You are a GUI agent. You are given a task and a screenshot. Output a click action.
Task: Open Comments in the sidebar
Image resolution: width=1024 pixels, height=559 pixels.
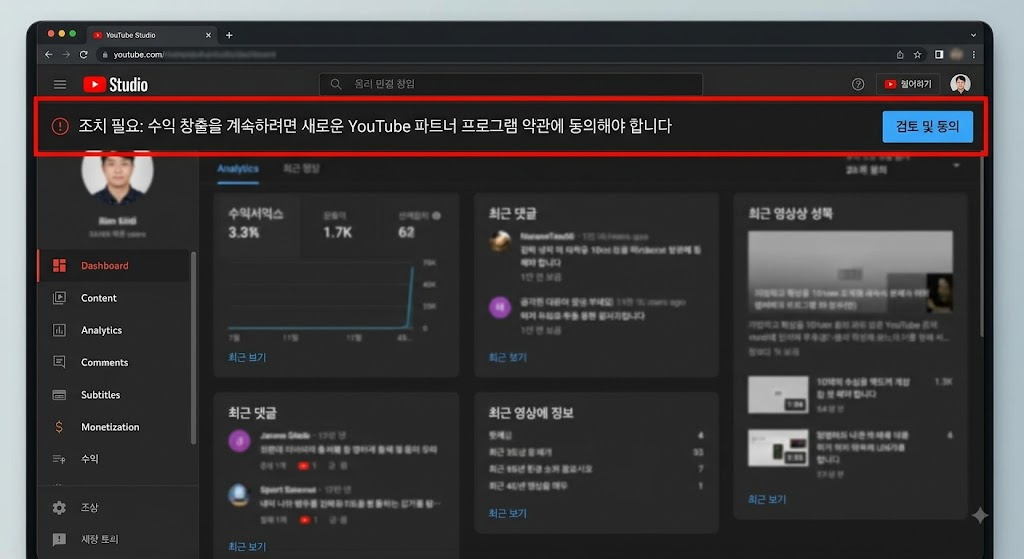114,362
